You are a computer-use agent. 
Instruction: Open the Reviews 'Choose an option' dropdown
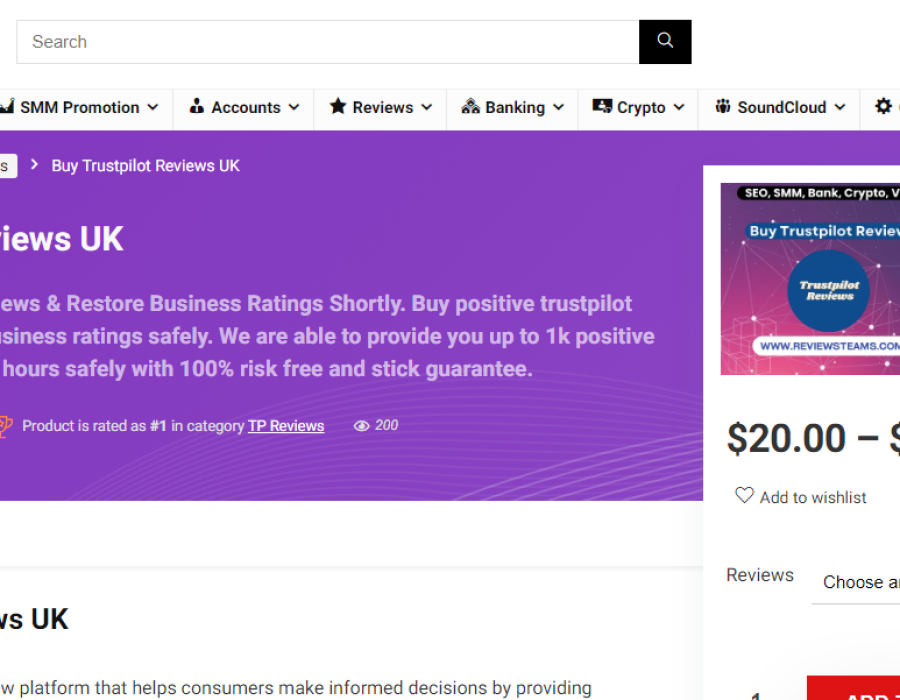pos(860,582)
